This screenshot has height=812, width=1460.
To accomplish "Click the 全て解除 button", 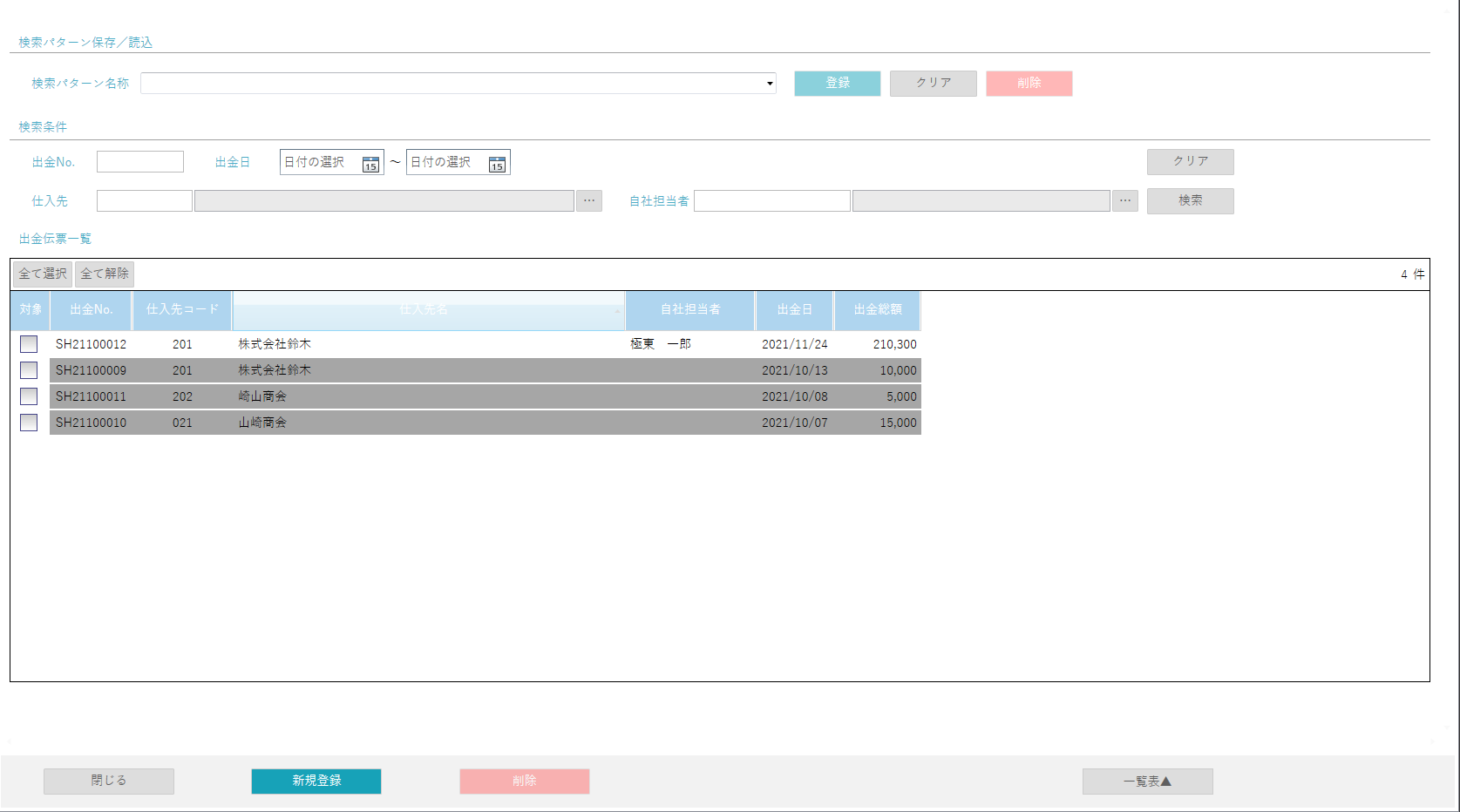I will (x=105, y=274).
